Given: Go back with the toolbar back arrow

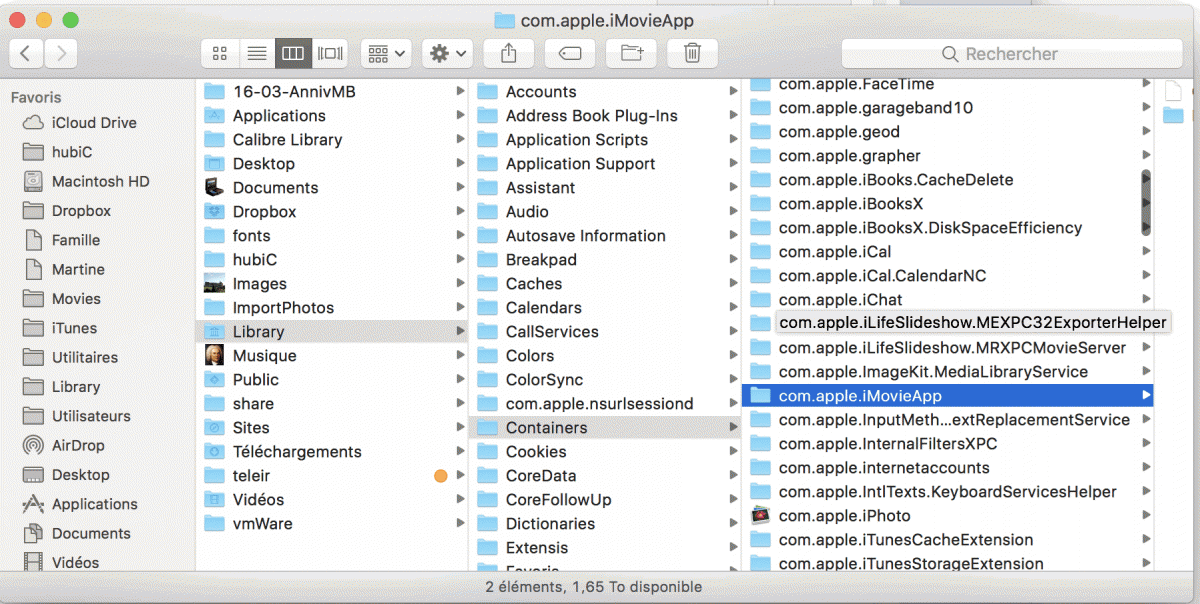Looking at the screenshot, I should point(26,53).
